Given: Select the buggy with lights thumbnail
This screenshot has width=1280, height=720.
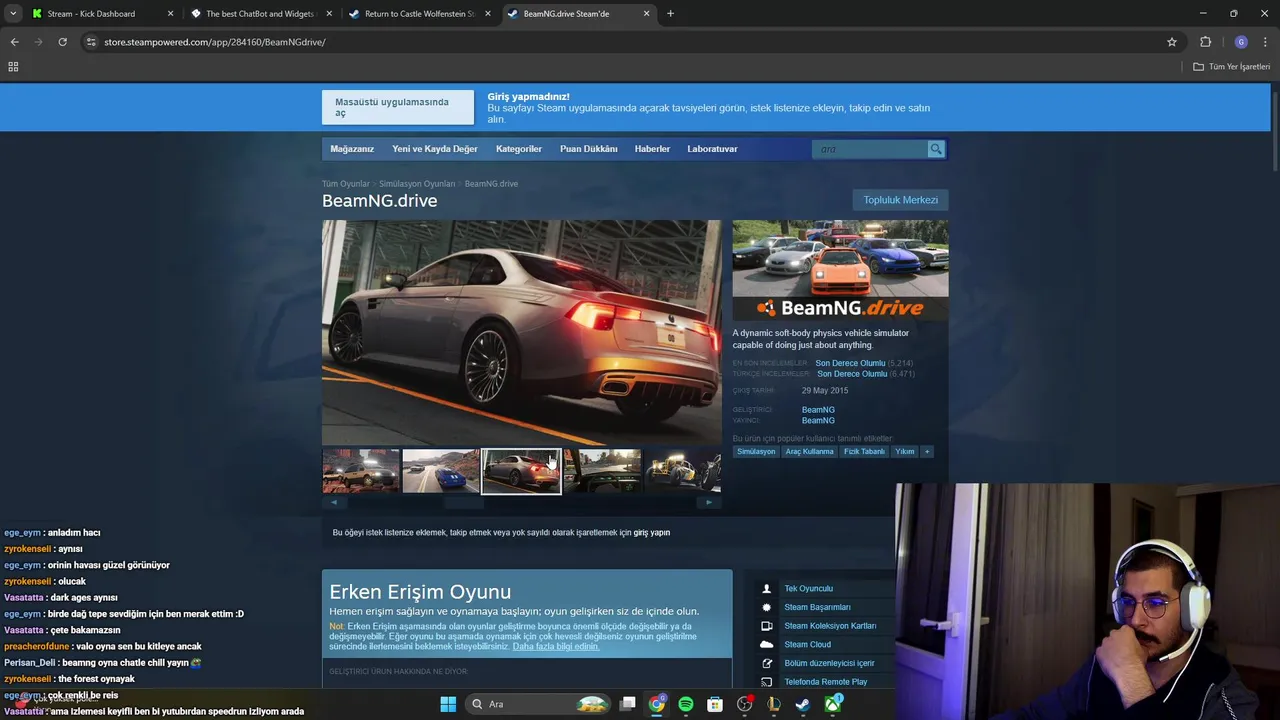Looking at the screenshot, I should point(682,471).
